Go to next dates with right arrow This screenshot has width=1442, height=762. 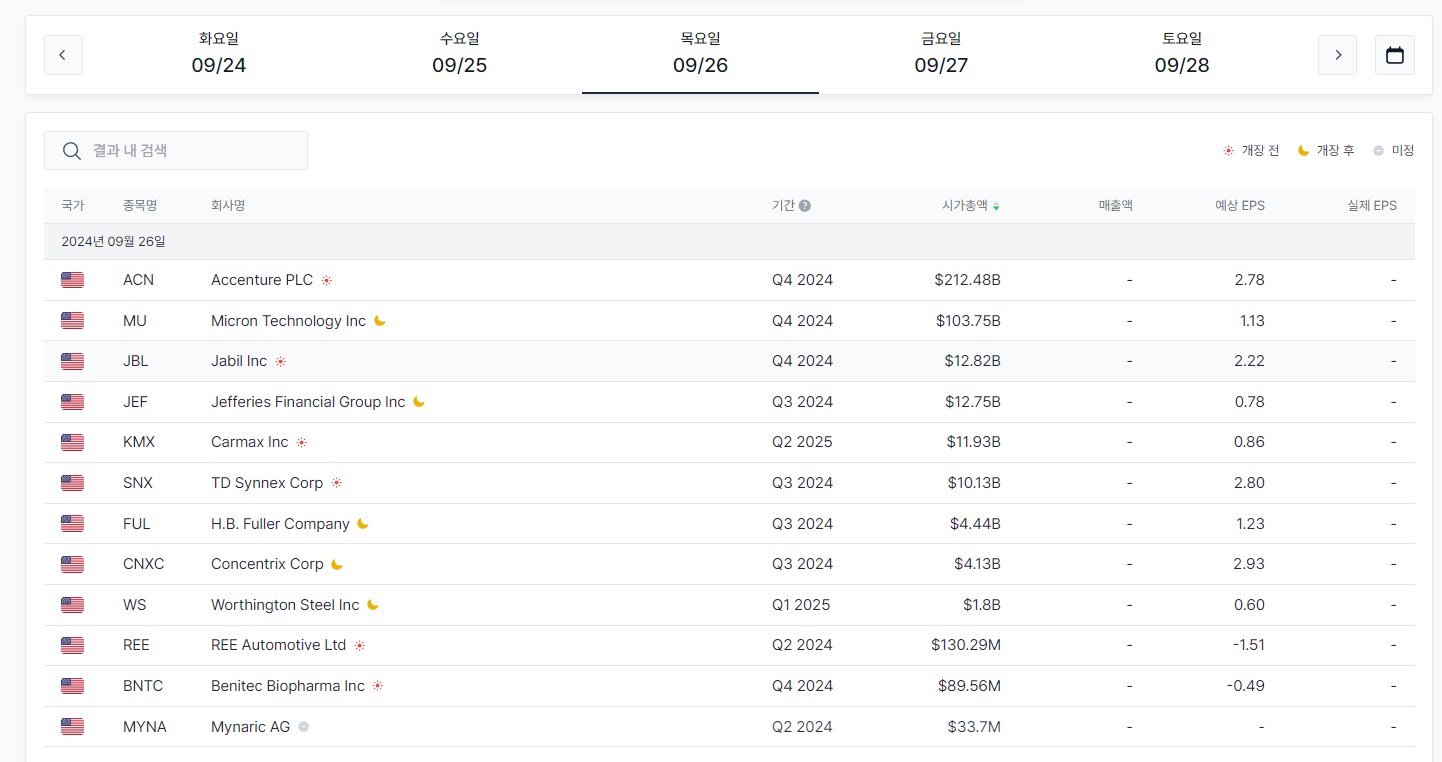tap(1337, 55)
